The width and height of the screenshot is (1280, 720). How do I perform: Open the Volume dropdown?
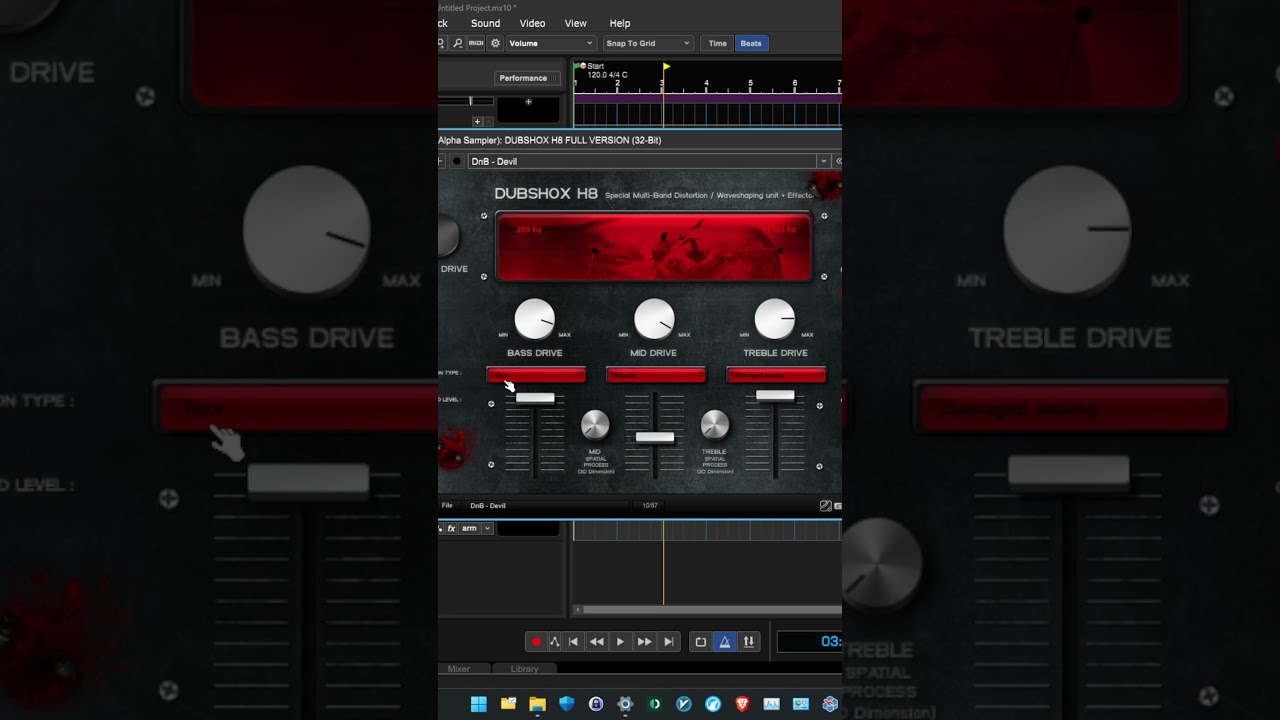[x=551, y=43]
